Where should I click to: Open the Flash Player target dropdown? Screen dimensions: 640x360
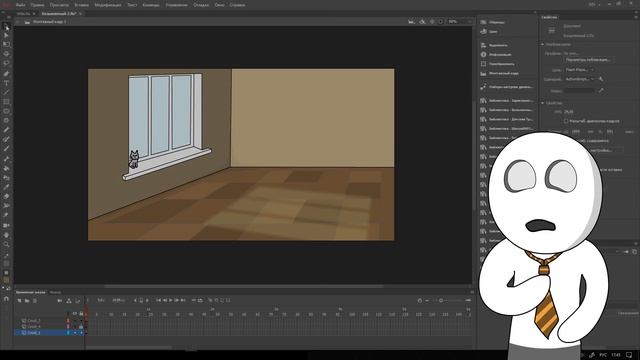pyautogui.click(x=579, y=70)
